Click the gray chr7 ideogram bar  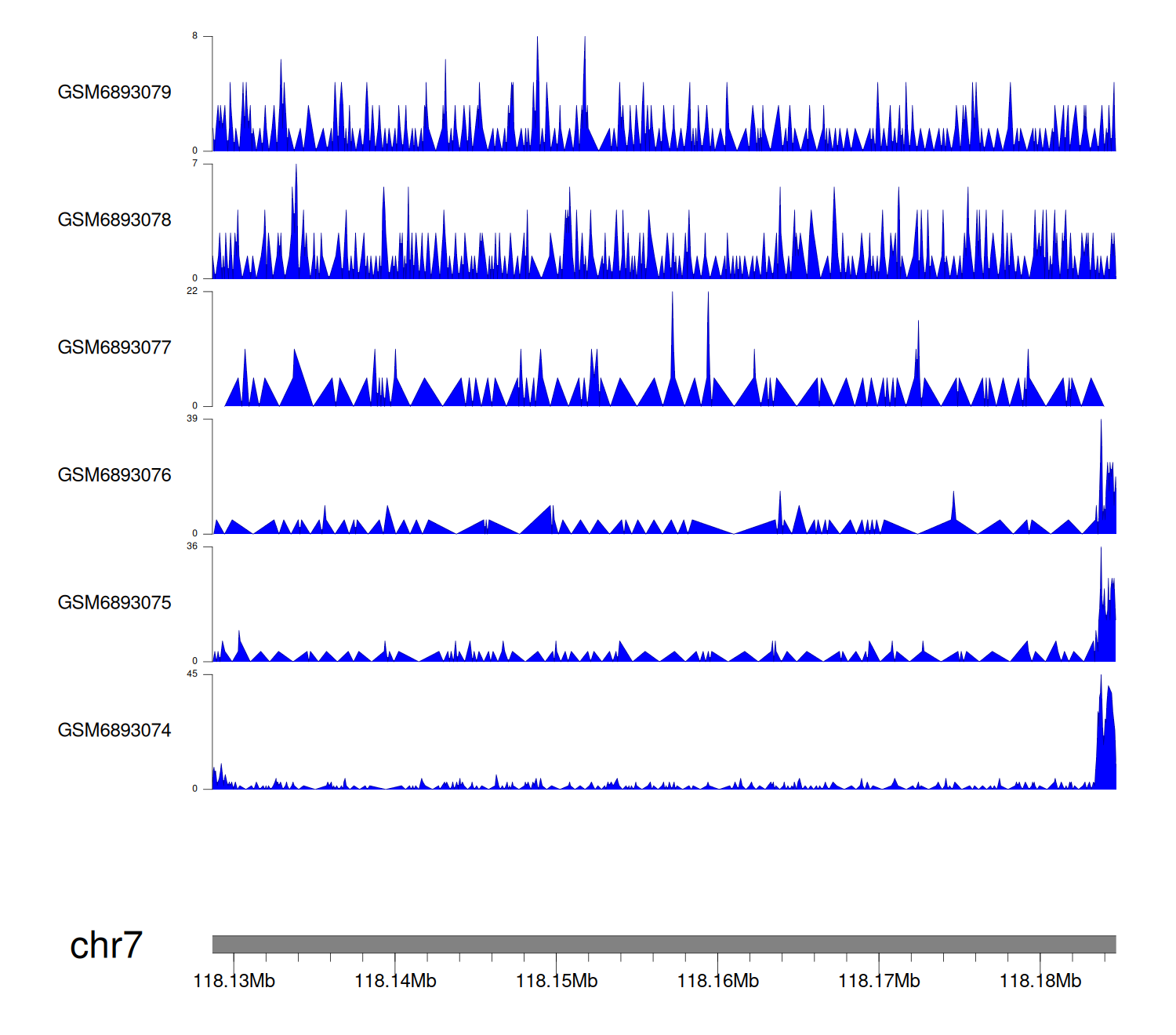coord(663,944)
